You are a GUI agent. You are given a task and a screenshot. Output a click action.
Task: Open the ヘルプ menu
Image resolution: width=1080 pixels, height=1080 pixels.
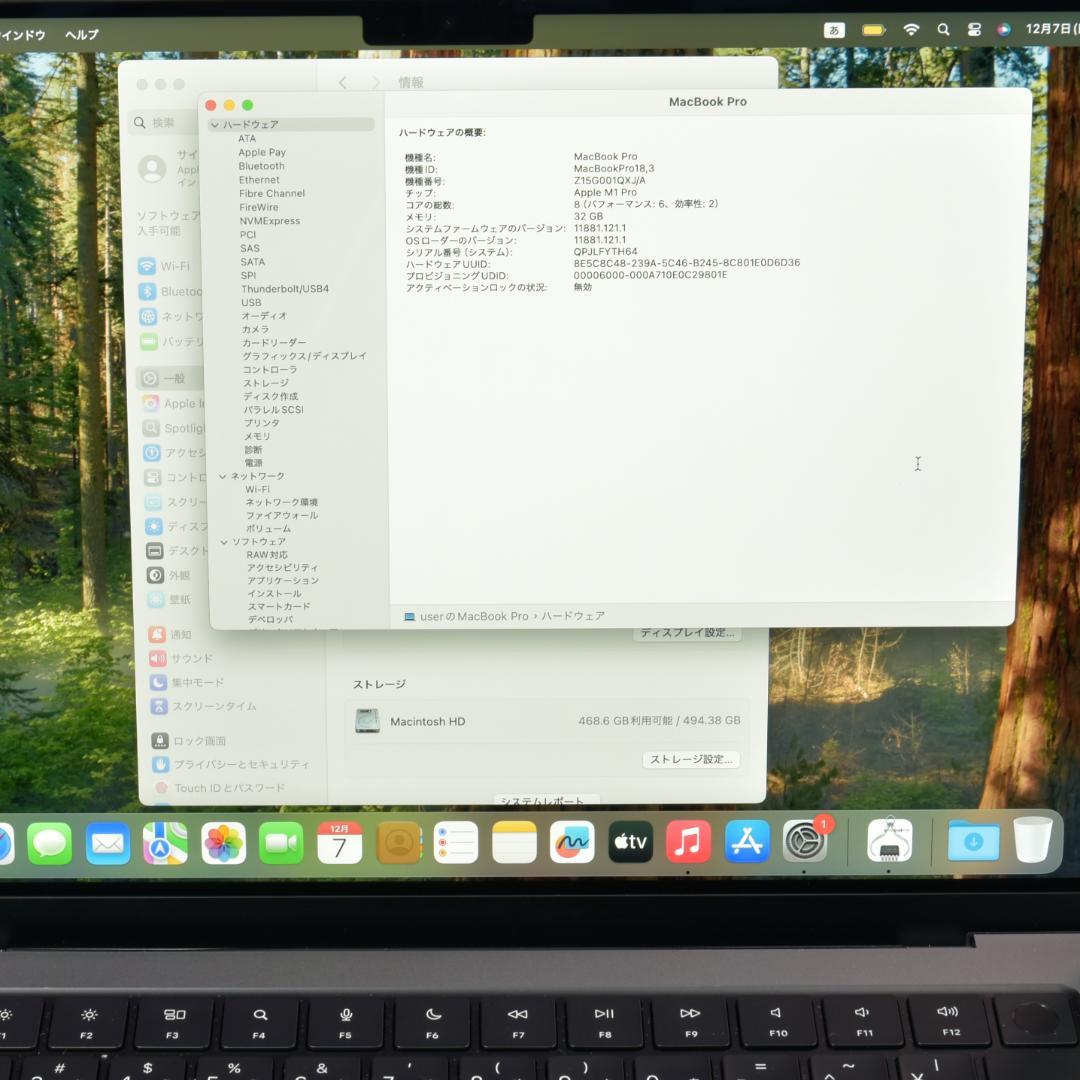[x=82, y=35]
